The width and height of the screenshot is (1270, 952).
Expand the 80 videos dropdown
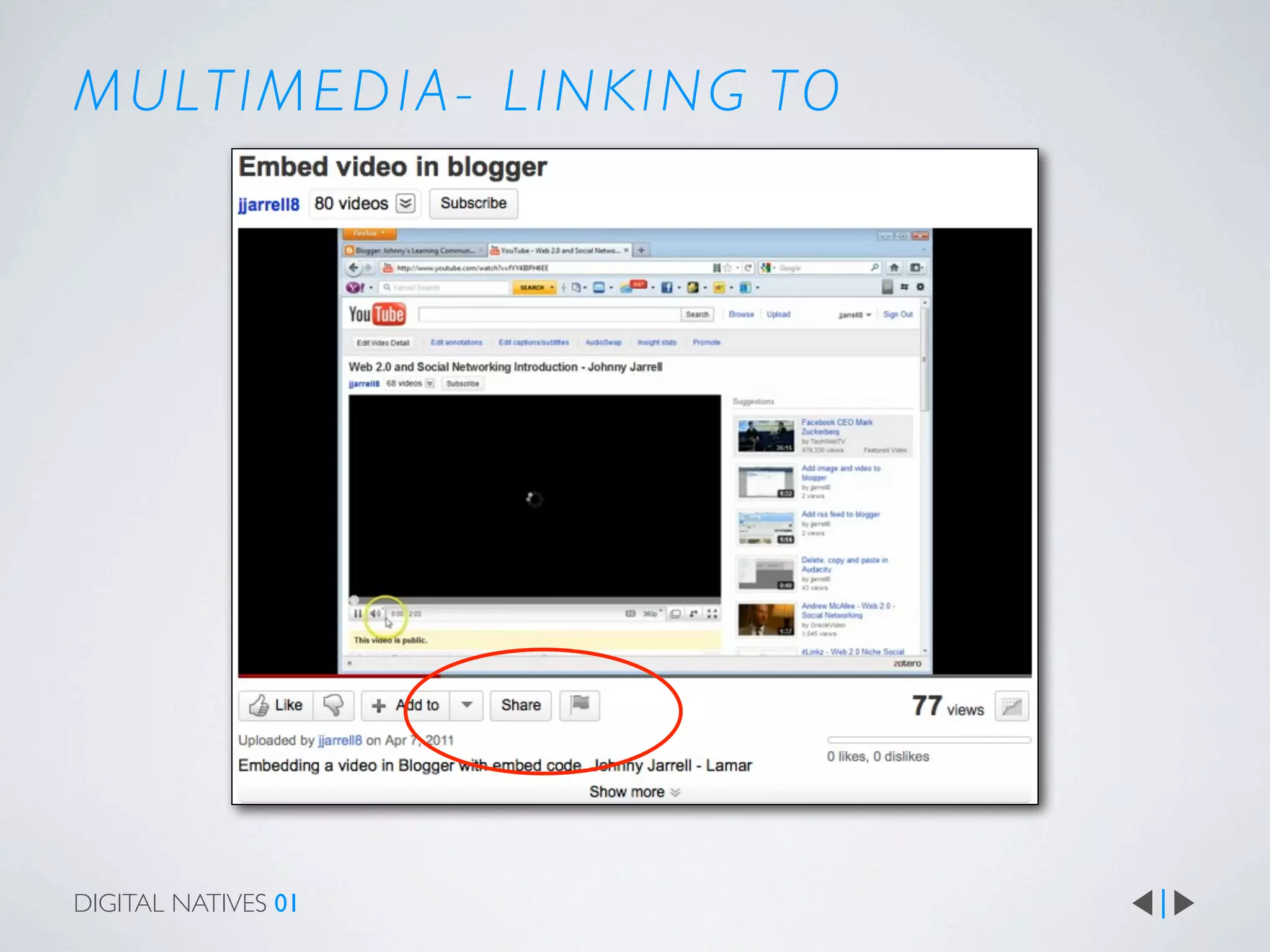coord(406,203)
